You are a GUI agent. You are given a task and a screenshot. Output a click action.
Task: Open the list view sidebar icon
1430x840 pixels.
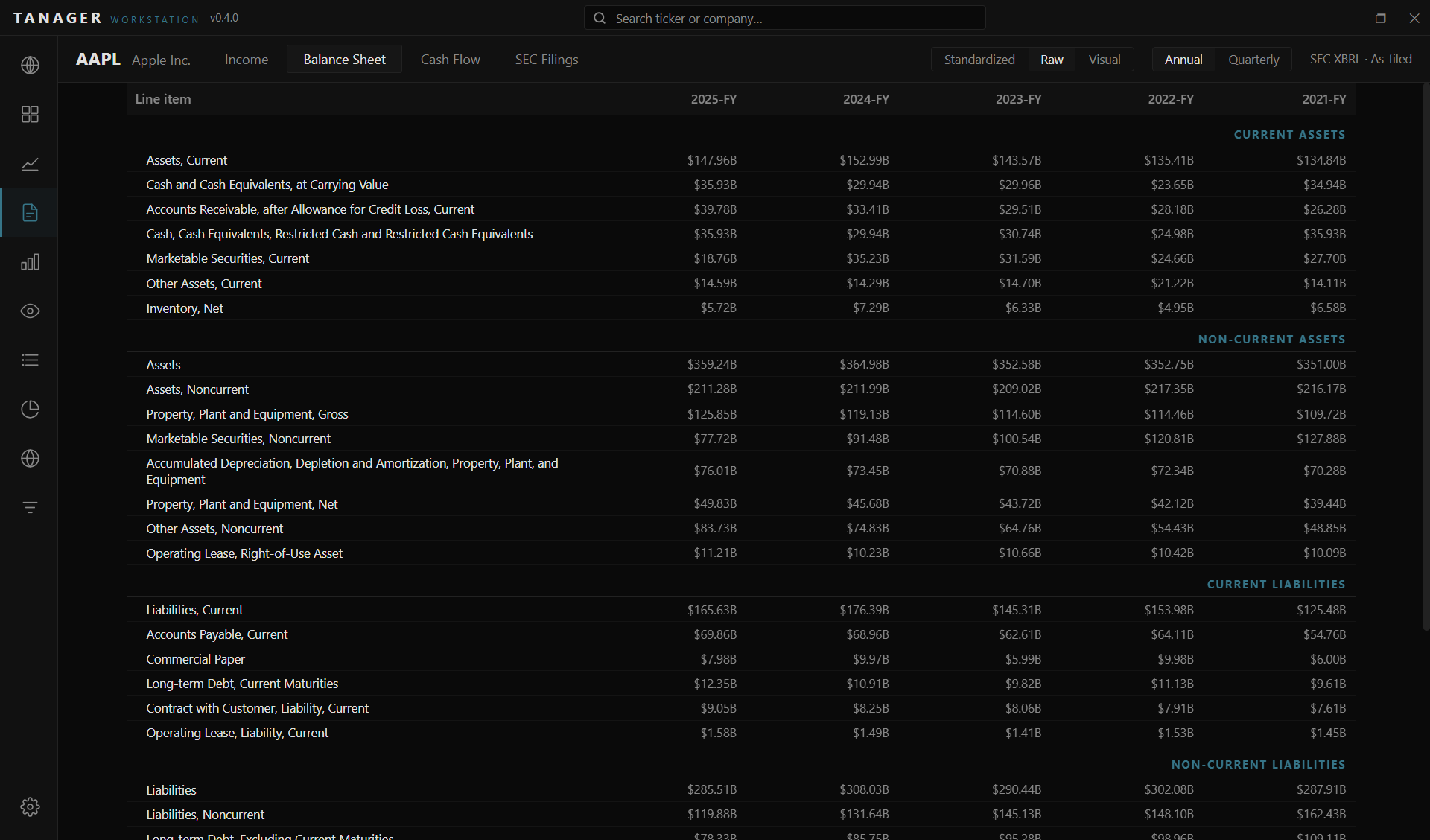tap(30, 360)
